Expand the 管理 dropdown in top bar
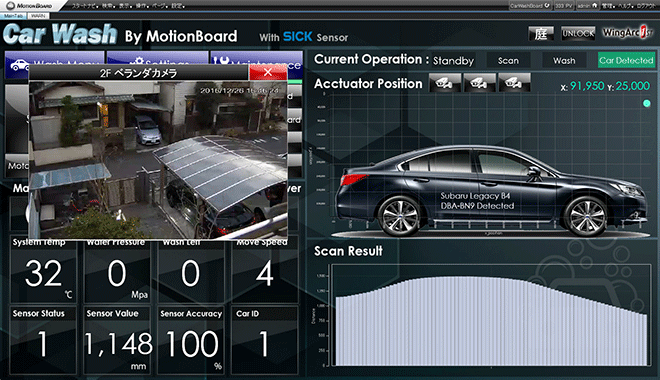This screenshot has height=380, width=660. tap(608, 5)
